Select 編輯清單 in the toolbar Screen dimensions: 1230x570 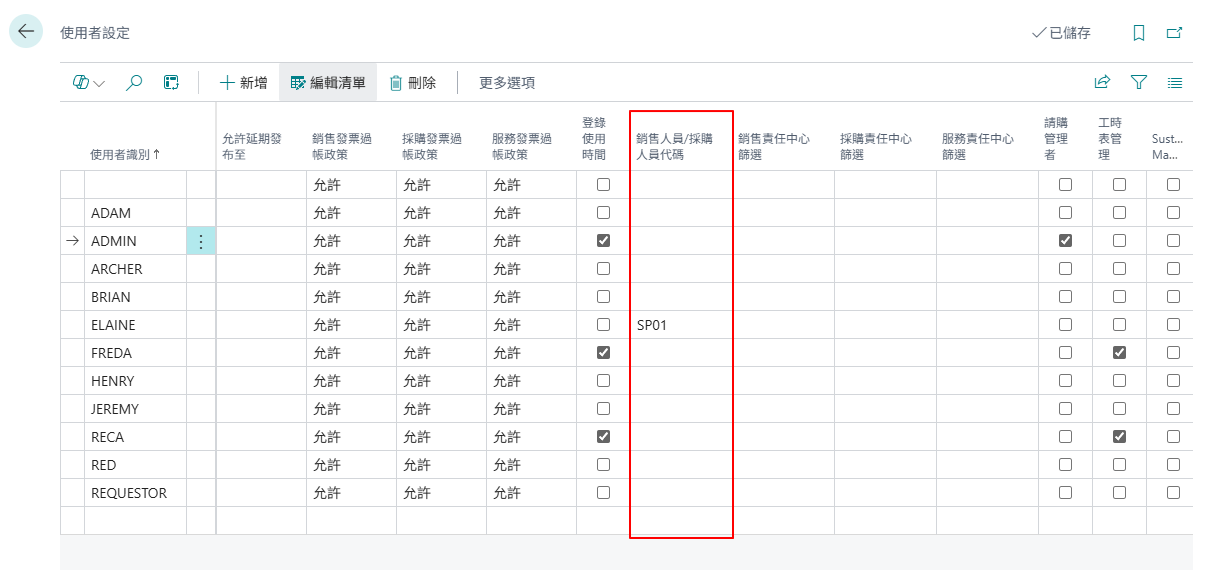pyautogui.click(x=328, y=83)
